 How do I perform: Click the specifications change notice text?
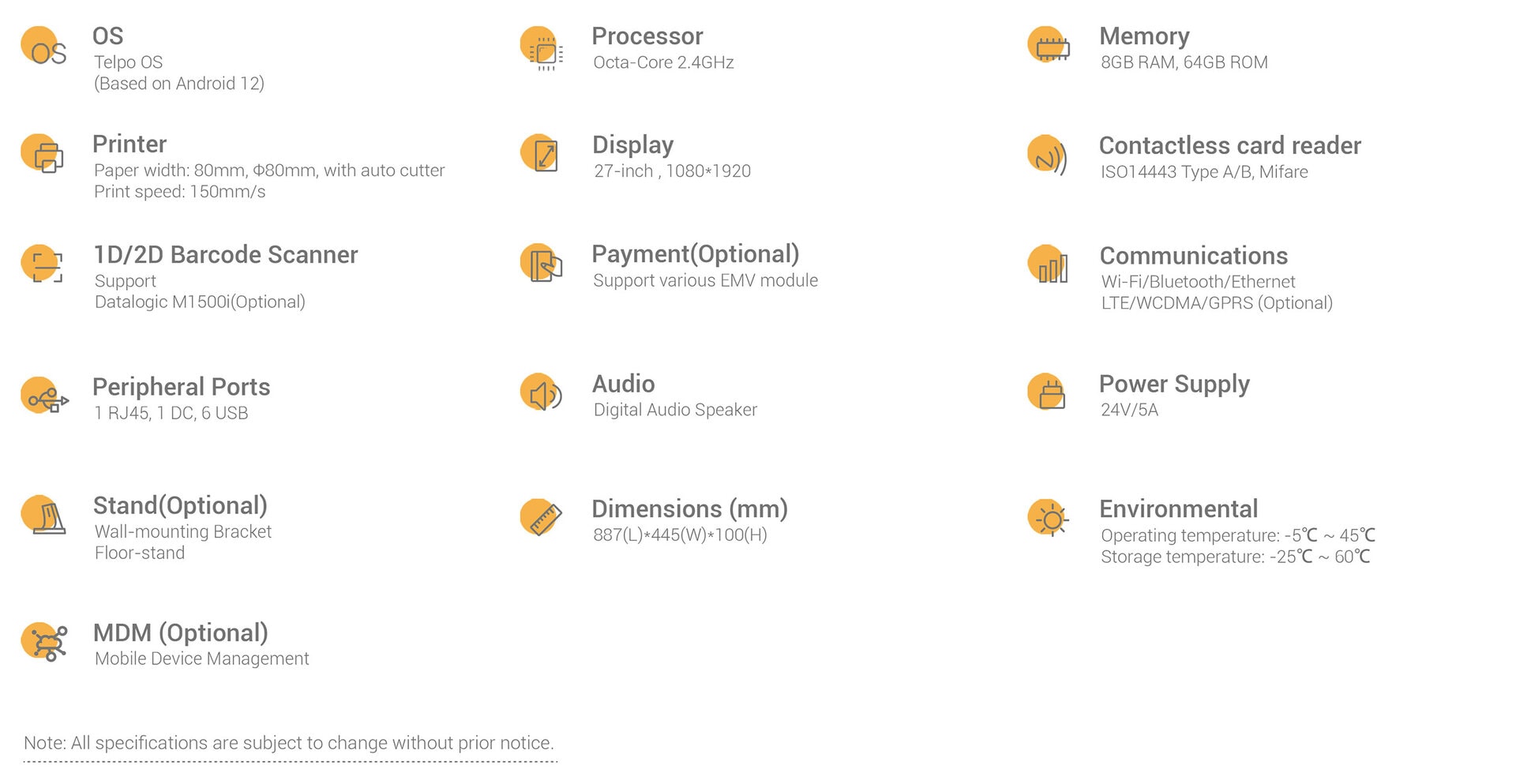click(289, 743)
